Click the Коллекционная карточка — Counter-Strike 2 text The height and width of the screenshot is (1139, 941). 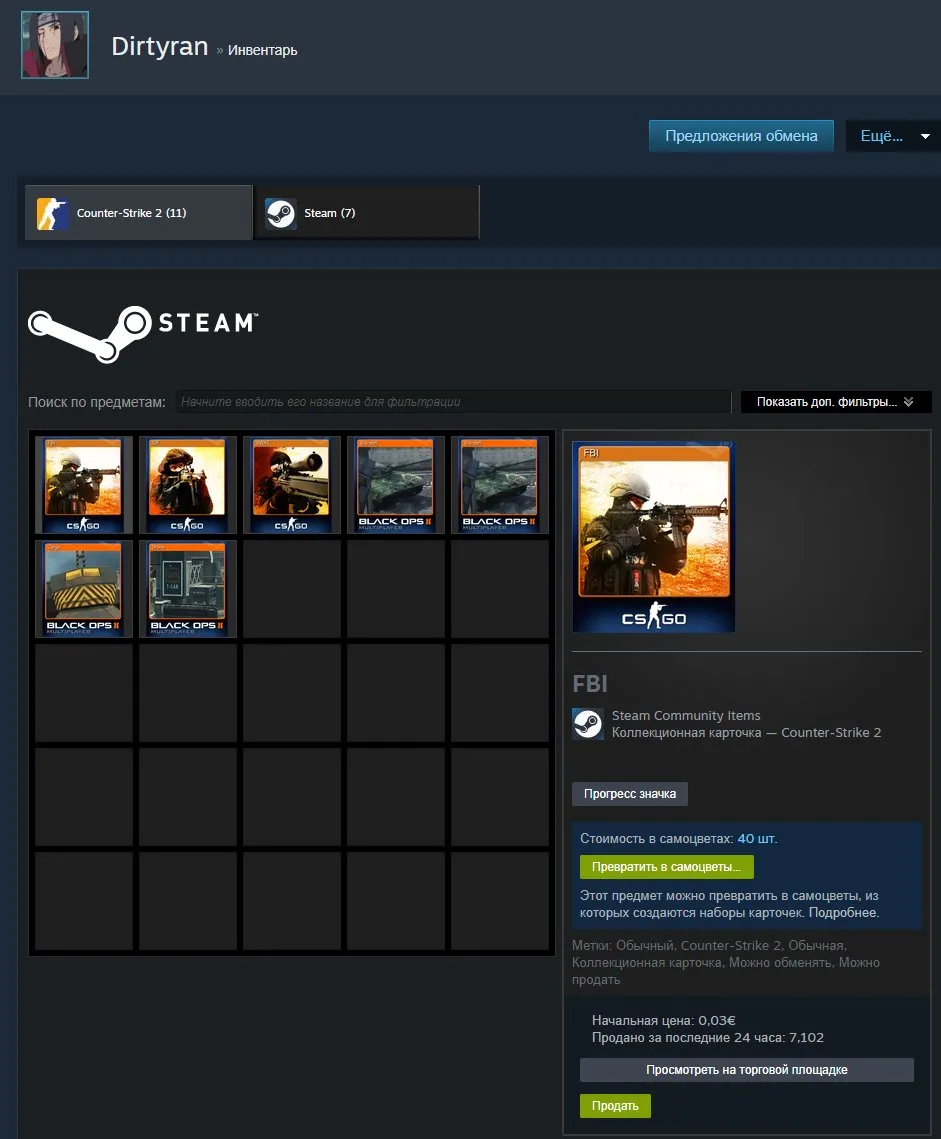coord(746,732)
